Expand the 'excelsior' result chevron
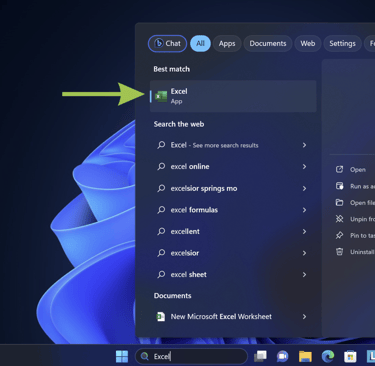The height and width of the screenshot is (366, 375). pos(304,253)
